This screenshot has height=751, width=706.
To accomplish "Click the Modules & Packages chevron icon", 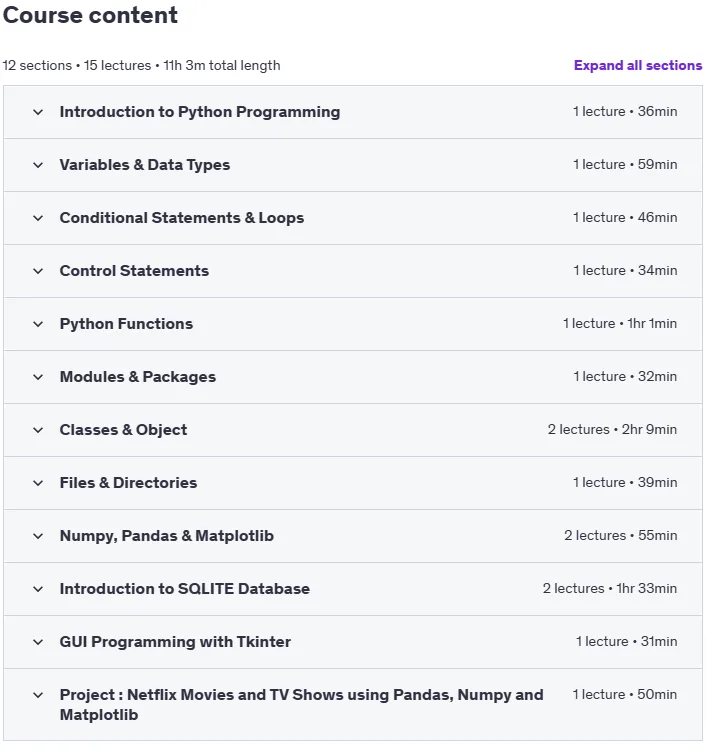I will [38, 377].
